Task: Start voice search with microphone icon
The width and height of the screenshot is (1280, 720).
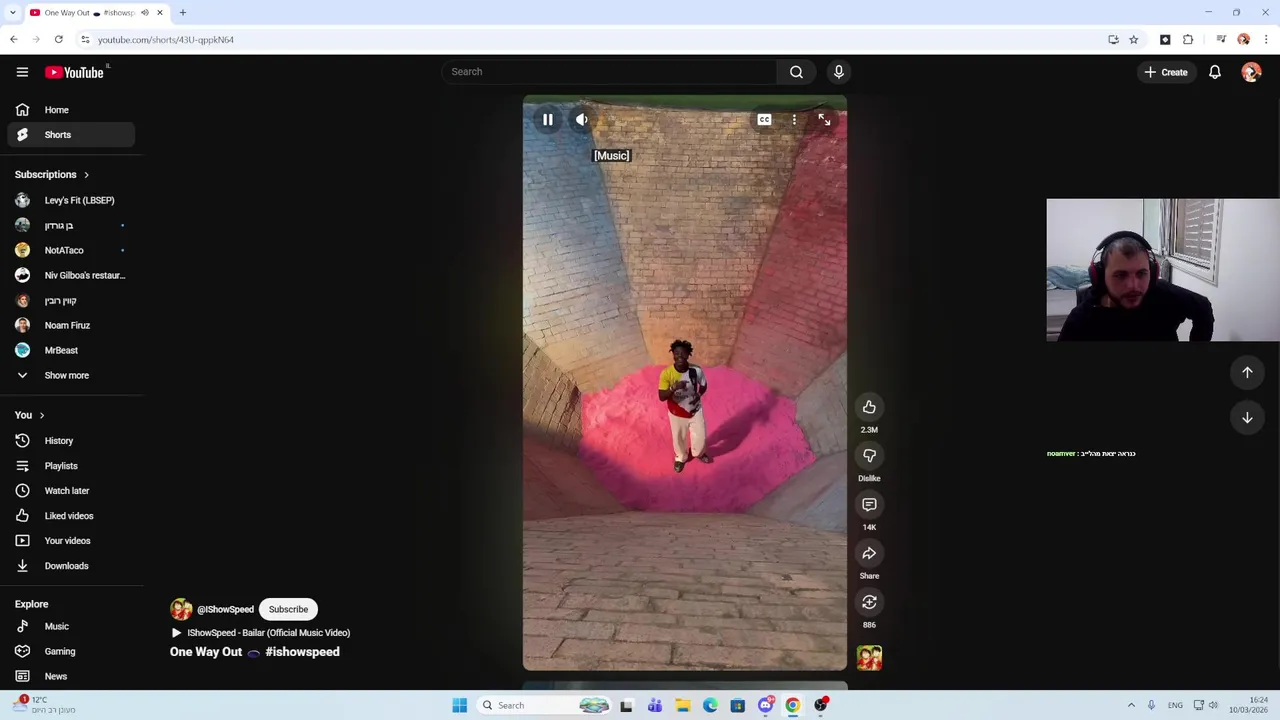Action: (839, 72)
